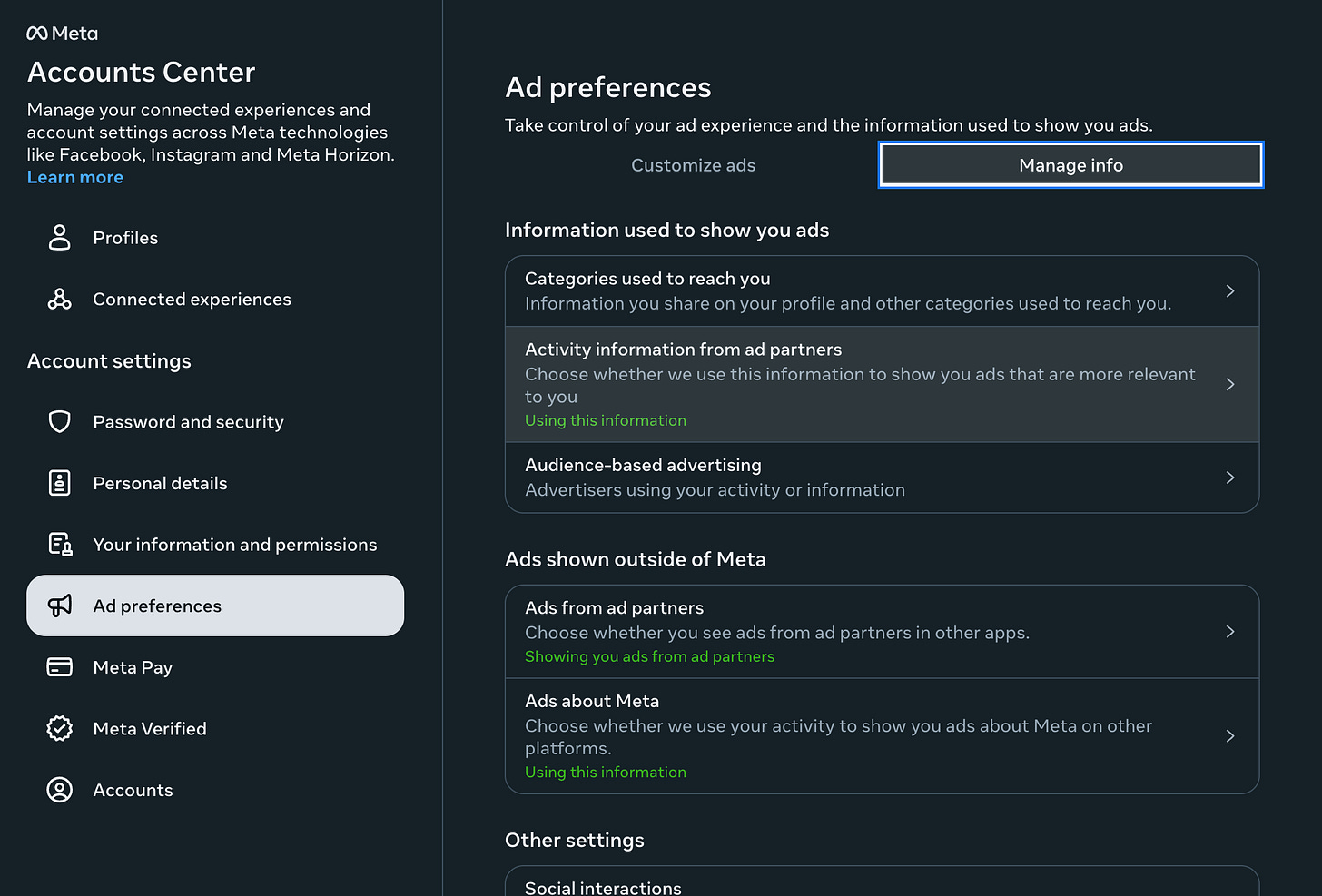Screen dimensions: 1322x896
Task: Open Ads from ad partners row
Action: (882, 632)
